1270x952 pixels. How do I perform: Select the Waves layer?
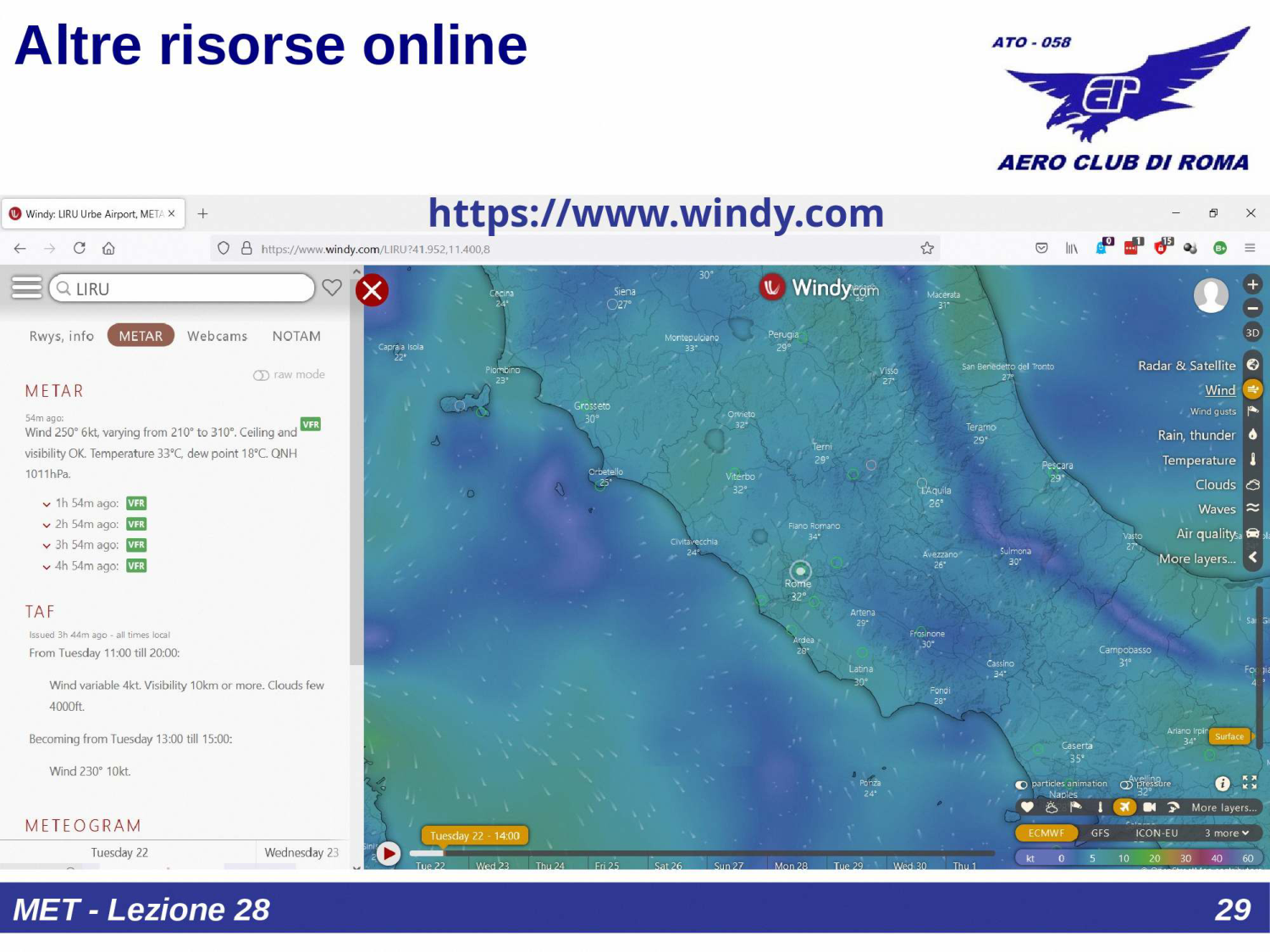(x=1229, y=509)
